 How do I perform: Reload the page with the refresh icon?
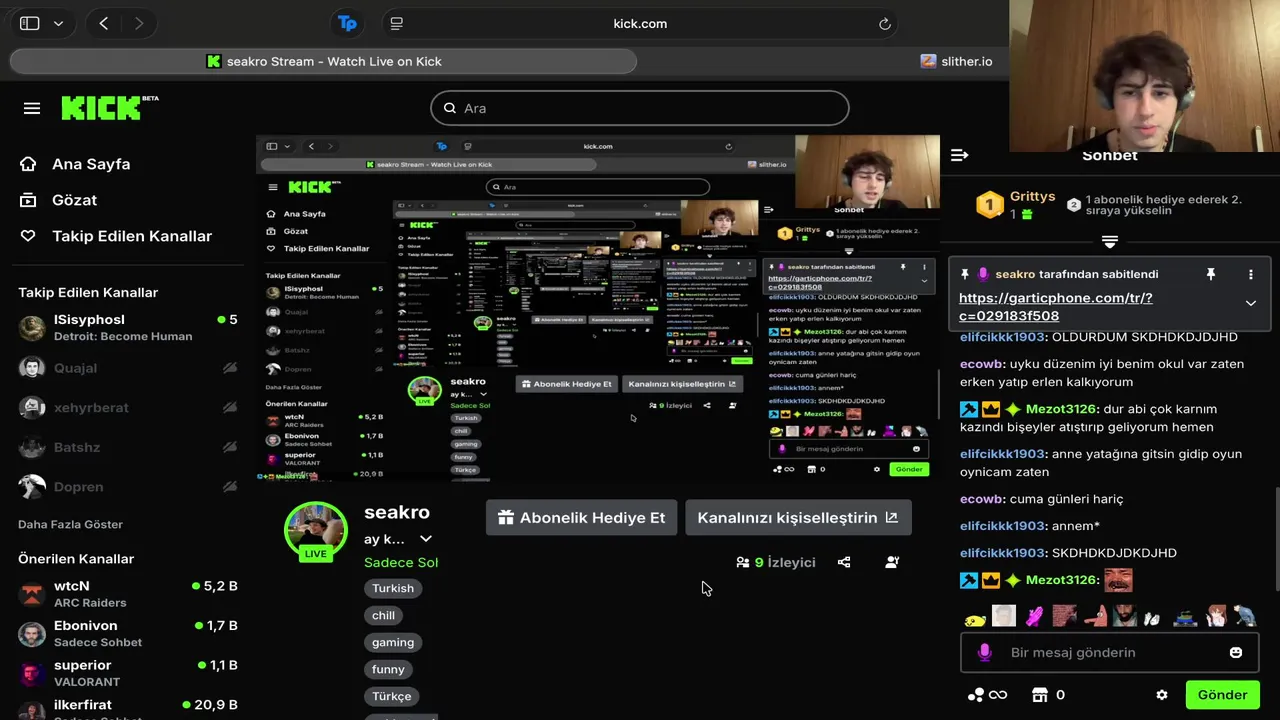pos(884,23)
